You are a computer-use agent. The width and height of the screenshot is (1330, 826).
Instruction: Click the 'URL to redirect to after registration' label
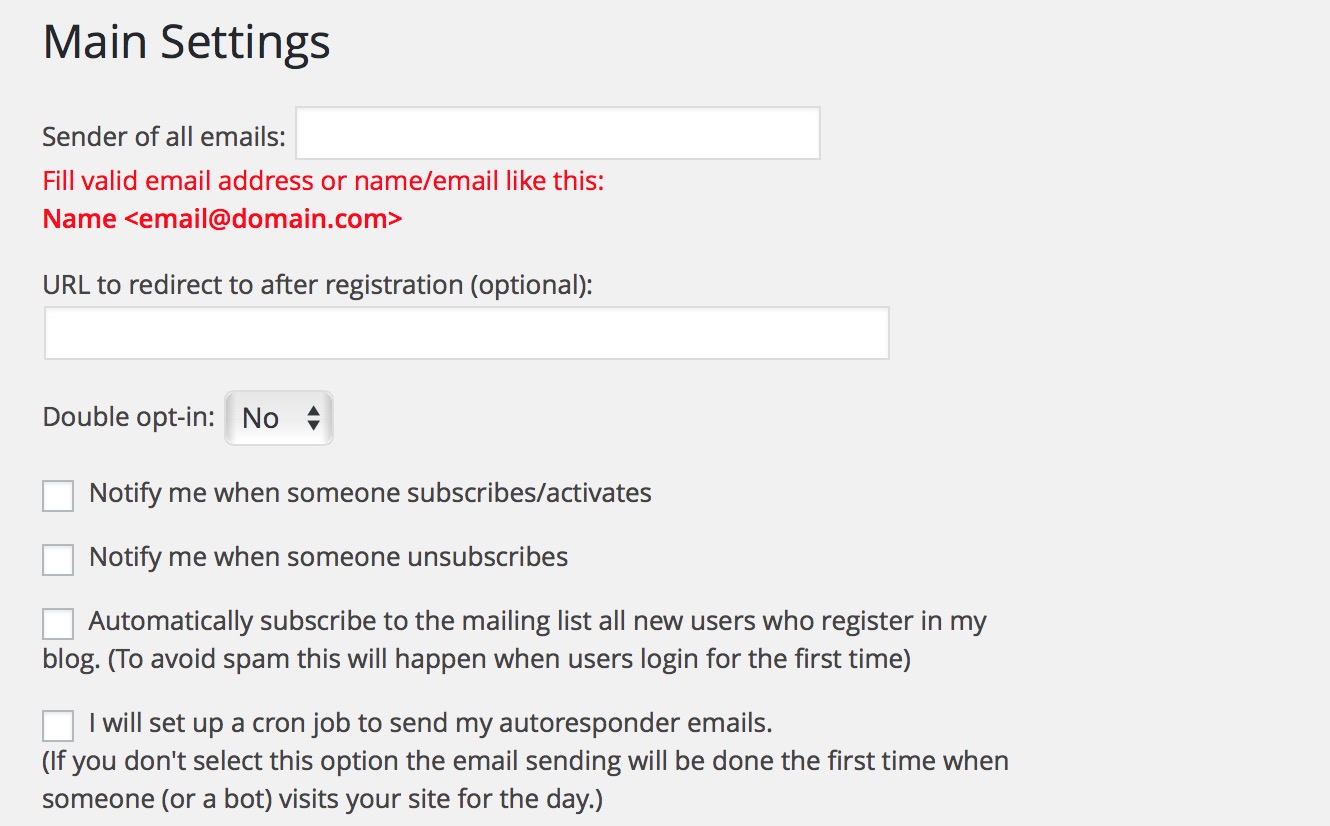(318, 285)
